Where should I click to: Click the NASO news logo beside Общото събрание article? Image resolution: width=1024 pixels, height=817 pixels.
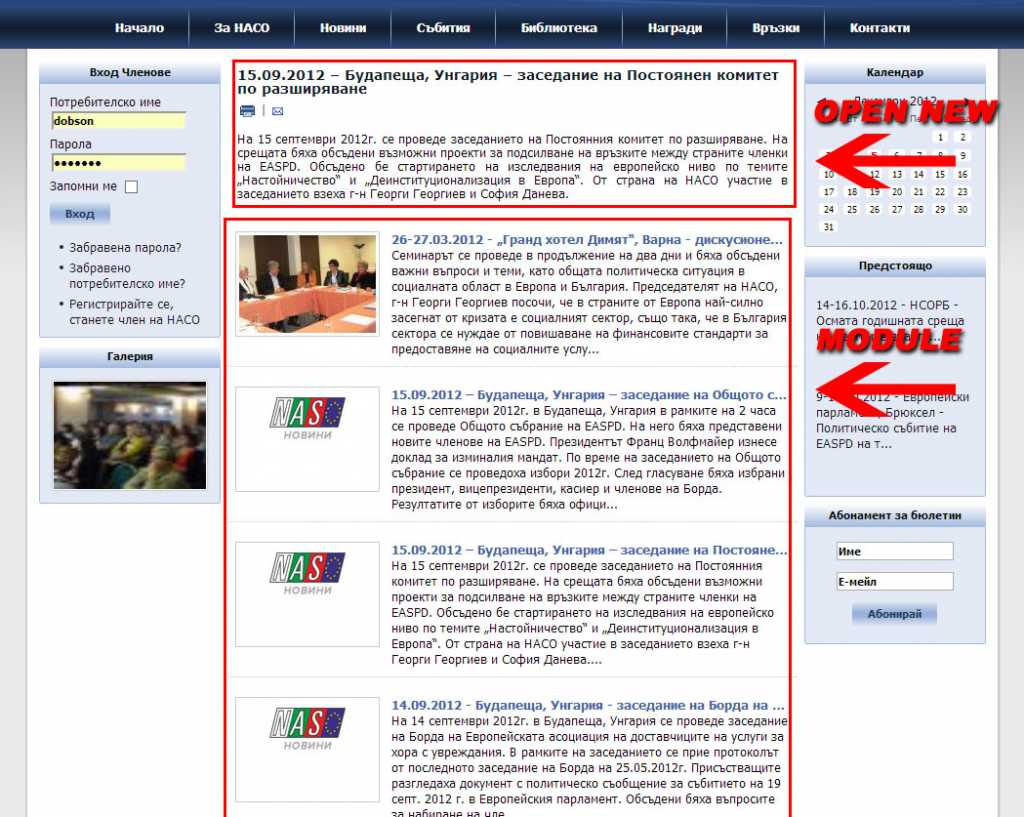click(307, 438)
